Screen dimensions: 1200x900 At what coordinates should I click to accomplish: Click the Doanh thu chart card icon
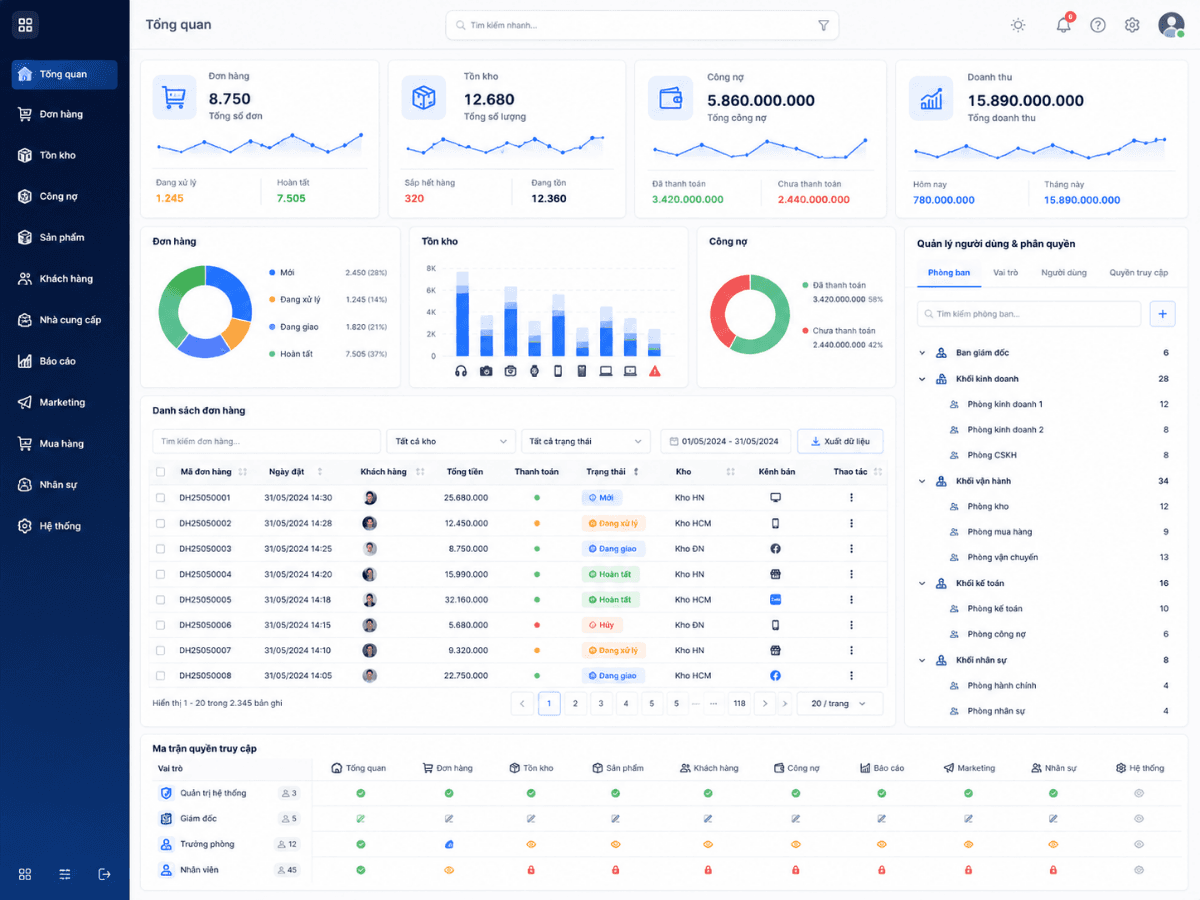click(931, 98)
